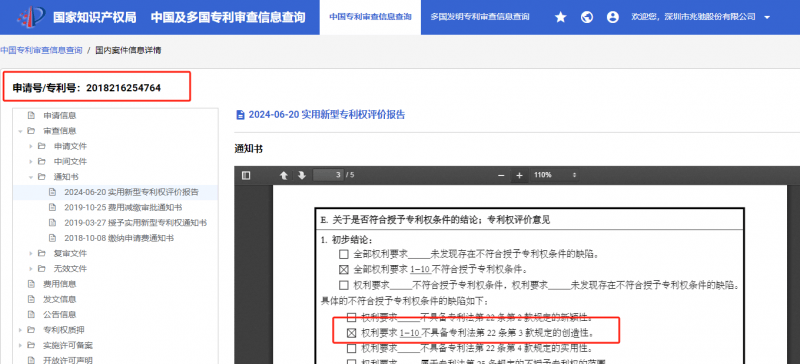Switch to 多国发明专利审查信息查询 tab

pos(480,17)
